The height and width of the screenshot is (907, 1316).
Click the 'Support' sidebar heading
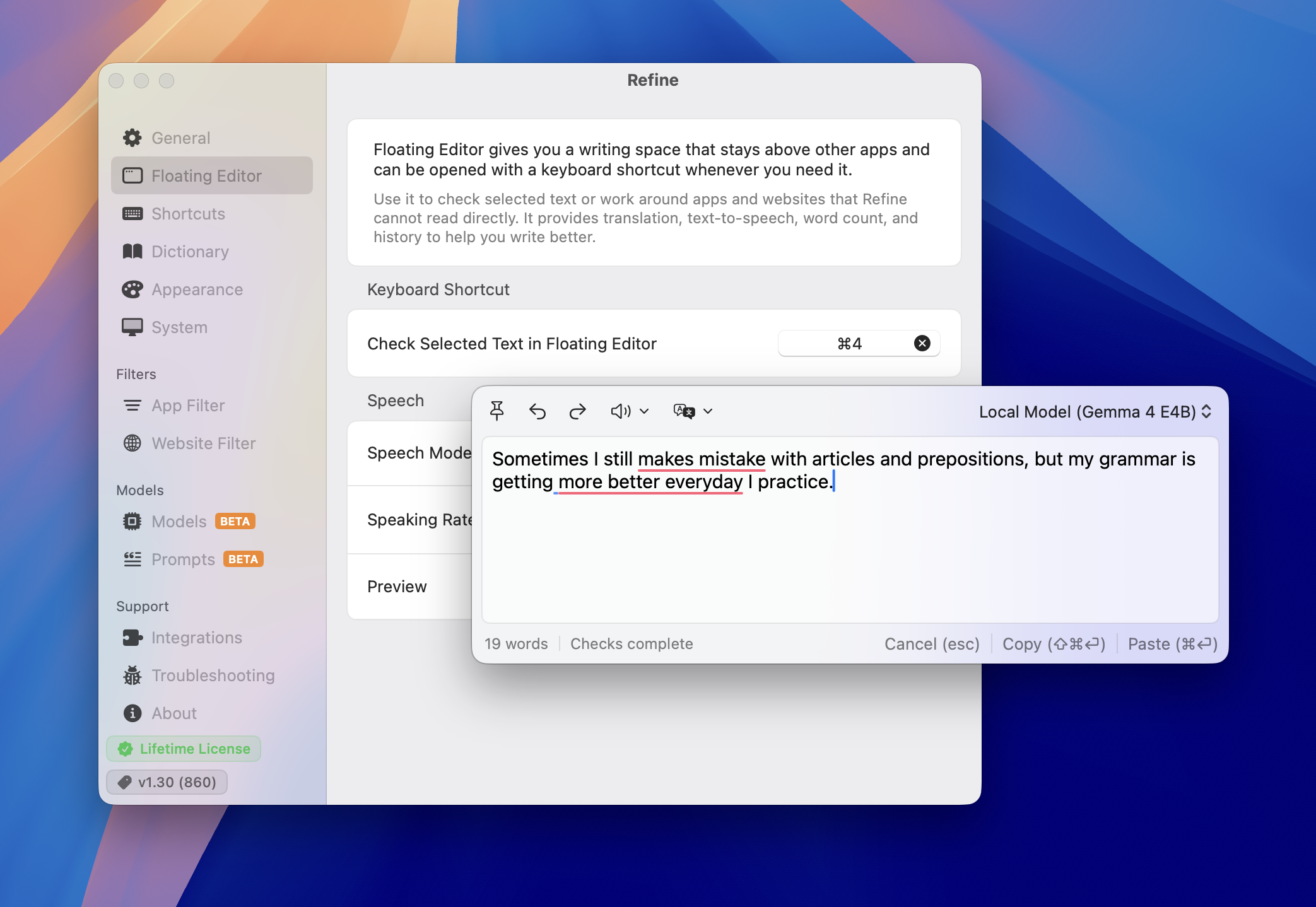coord(143,606)
